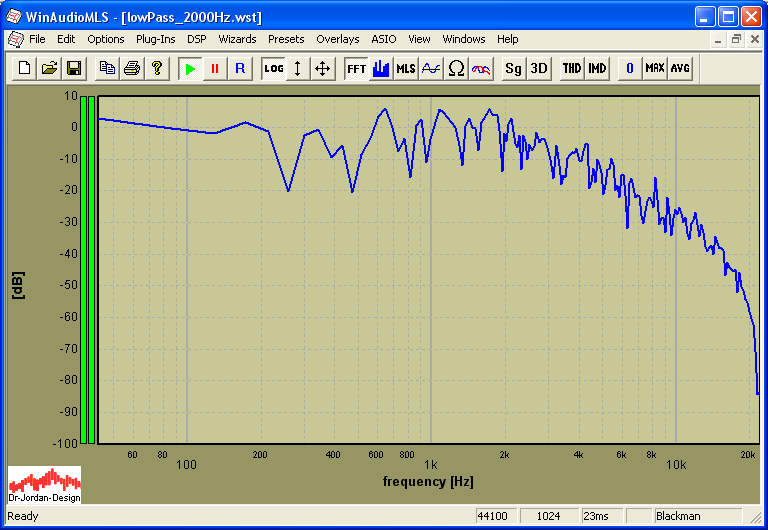Start measurement with the green play button
The height and width of the screenshot is (530, 768).
click(x=190, y=68)
